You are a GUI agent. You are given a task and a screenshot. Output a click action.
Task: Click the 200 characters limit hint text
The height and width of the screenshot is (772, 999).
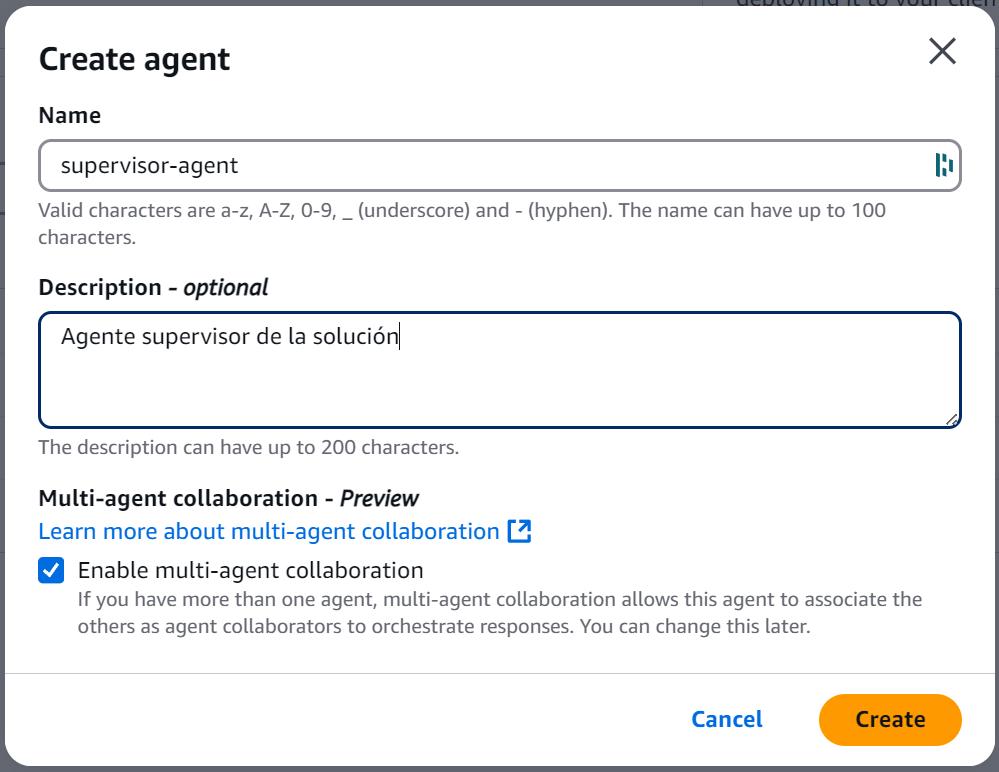tap(248, 447)
